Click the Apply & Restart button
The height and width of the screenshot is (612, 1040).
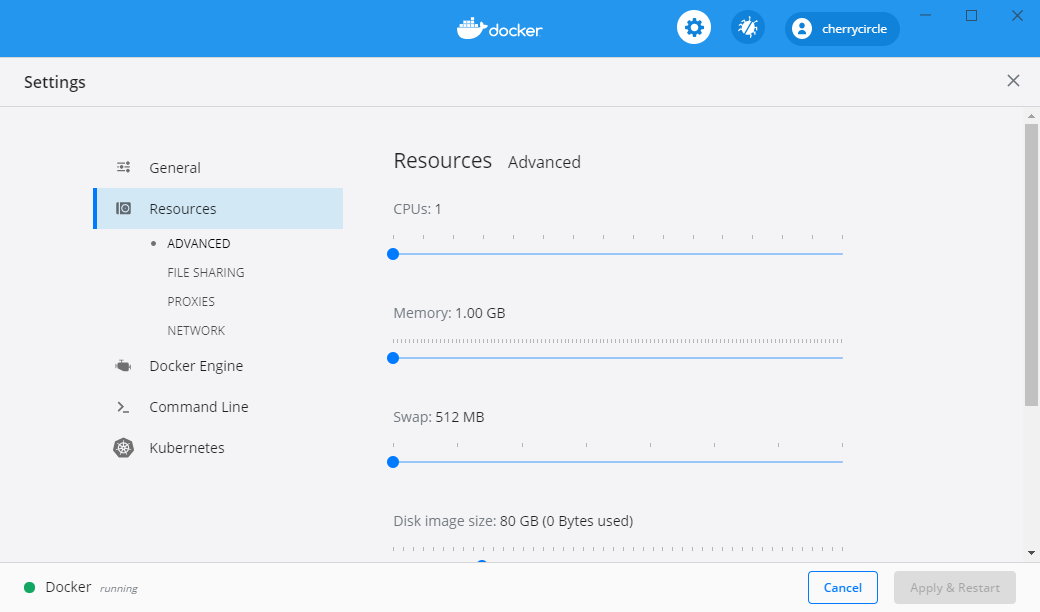[x=954, y=587]
